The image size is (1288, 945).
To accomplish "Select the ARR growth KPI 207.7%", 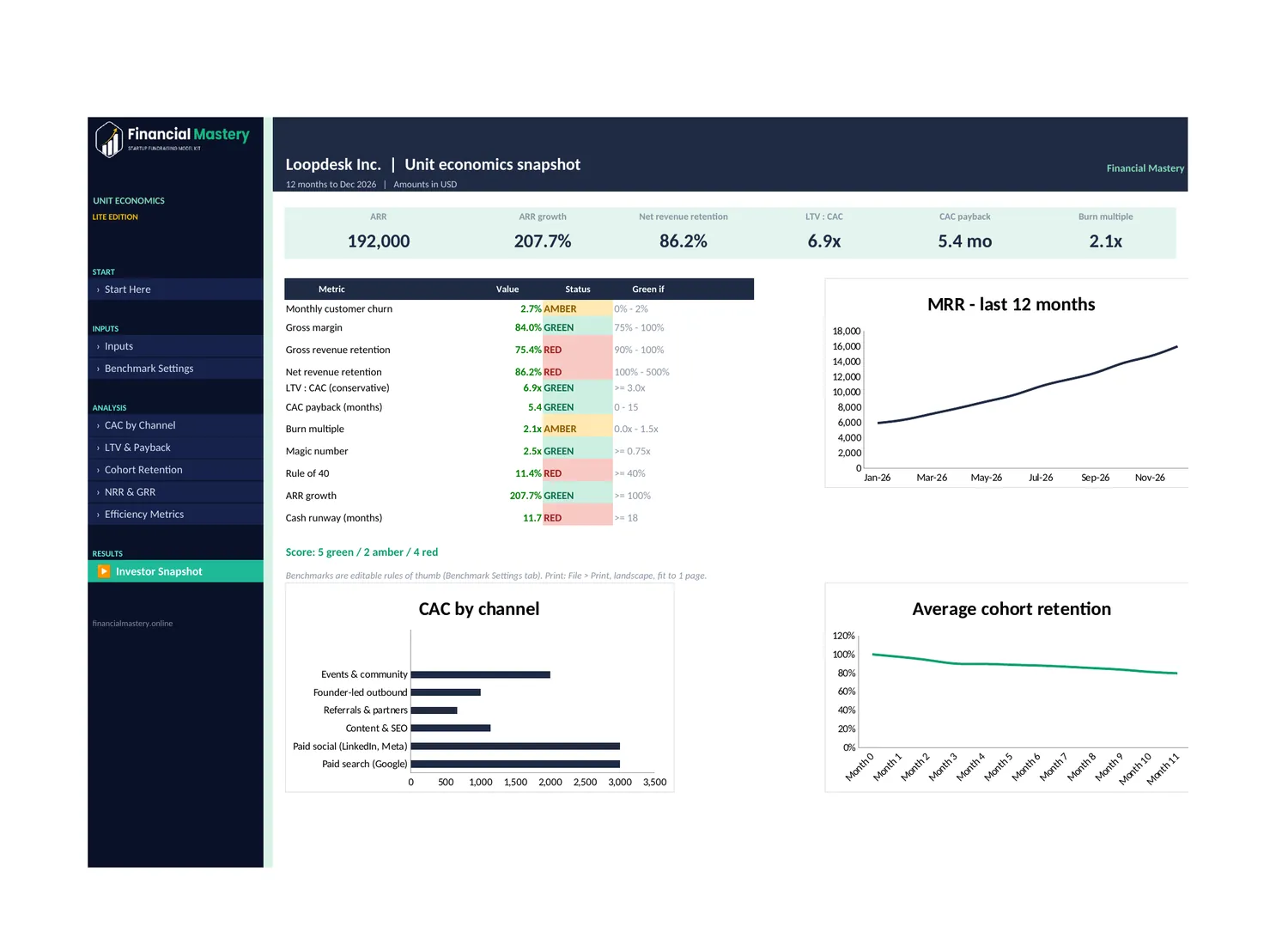I will (x=543, y=241).
